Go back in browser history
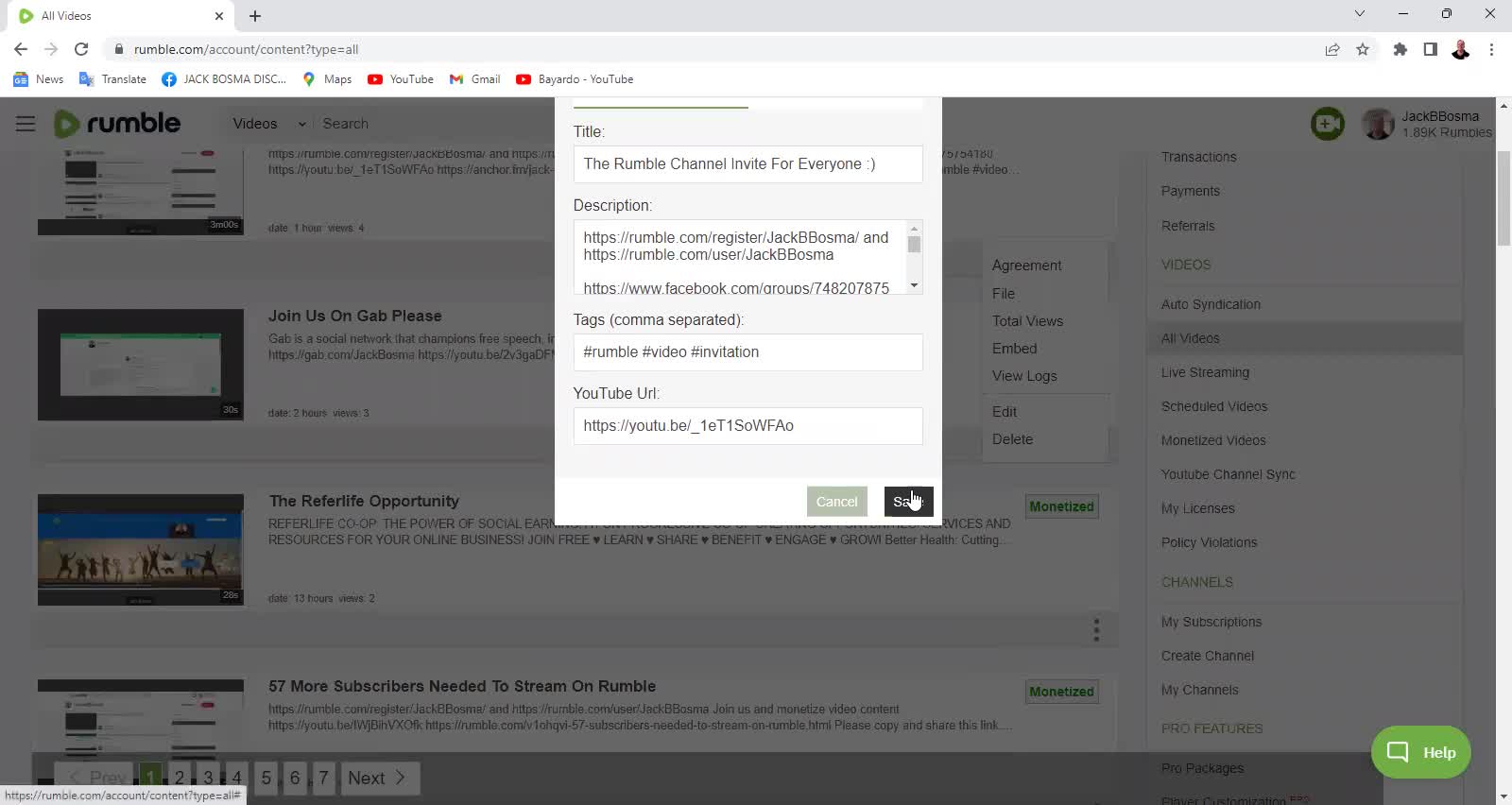The width and height of the screenshot is (1512, 805). click(21, 49)
